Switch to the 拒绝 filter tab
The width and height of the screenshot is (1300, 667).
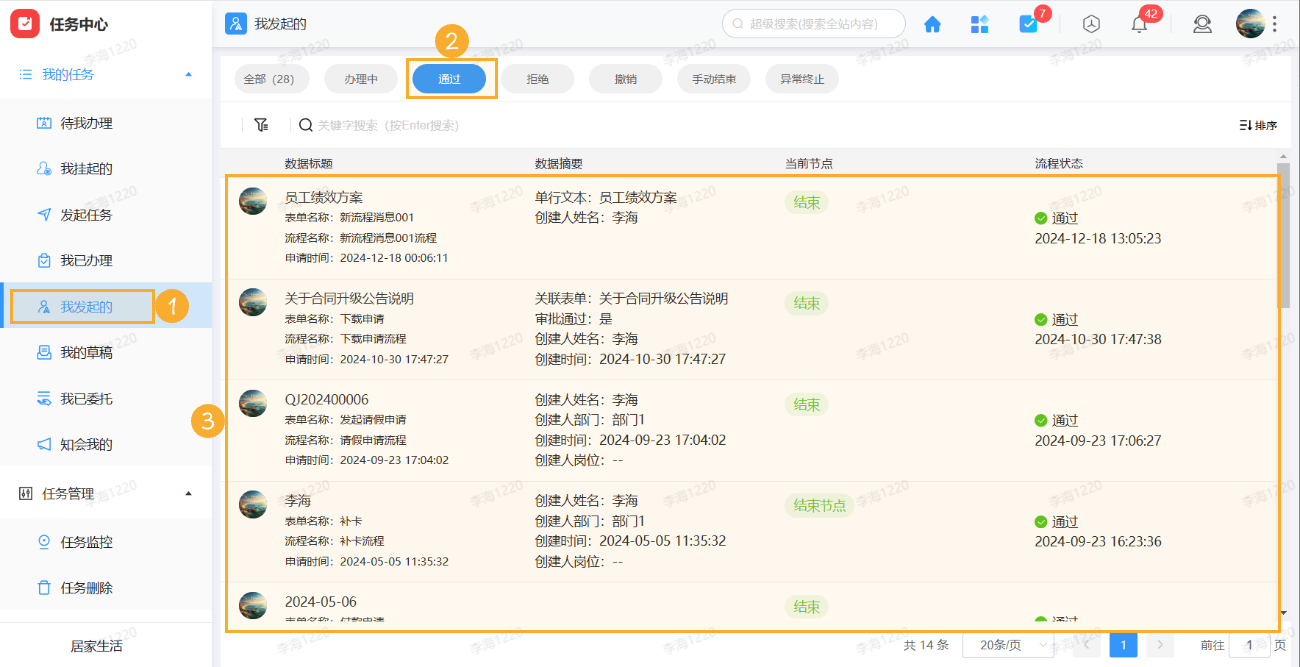pyautogui.click(x=537, y=77)
